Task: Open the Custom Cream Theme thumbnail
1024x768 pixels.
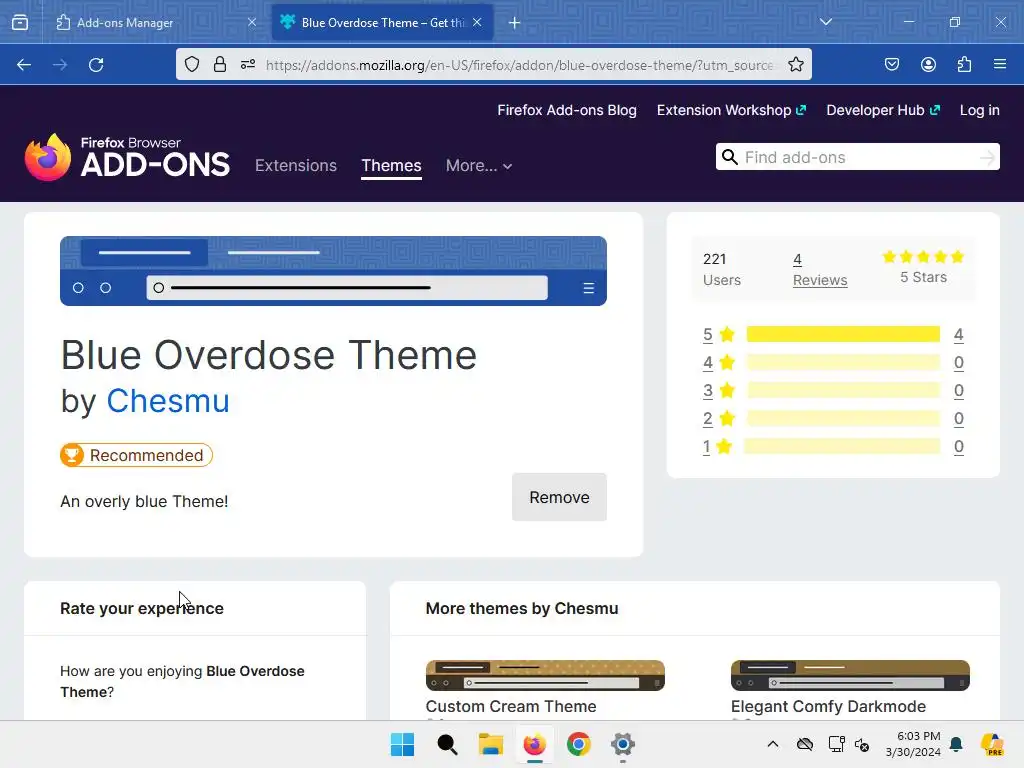Action: tap(545, 675)
